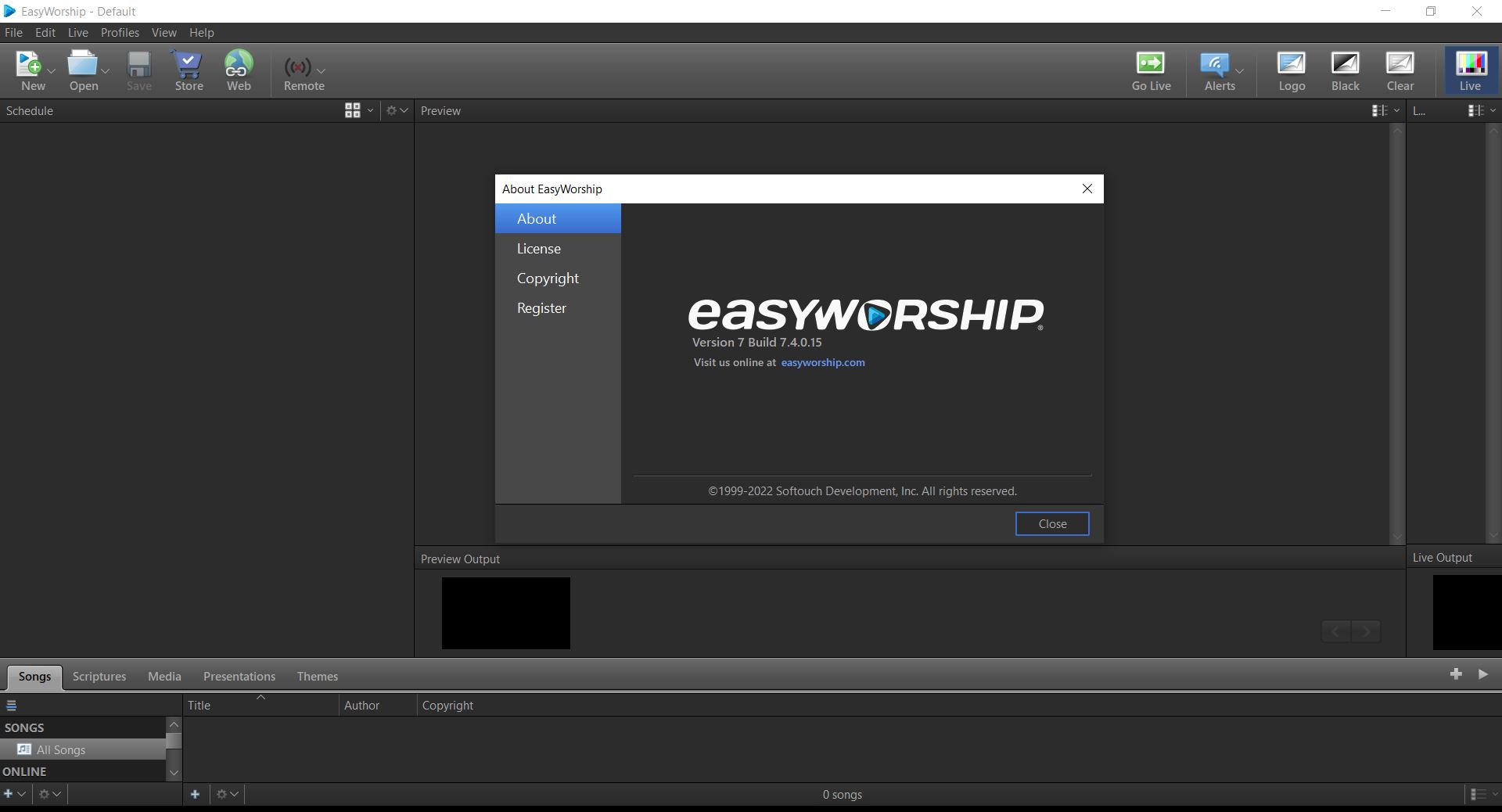Viewport: 1502px width, 812px height.
Task: Open the File menu
Action: tap(13, 33)
